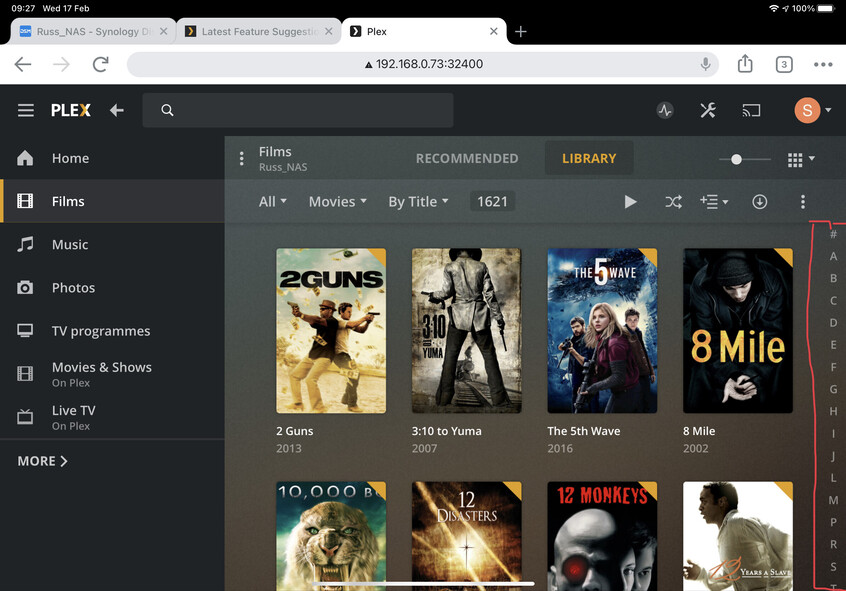Open the Films library options dots
Viewport: 846px width, 591px height.
point(241,159)
